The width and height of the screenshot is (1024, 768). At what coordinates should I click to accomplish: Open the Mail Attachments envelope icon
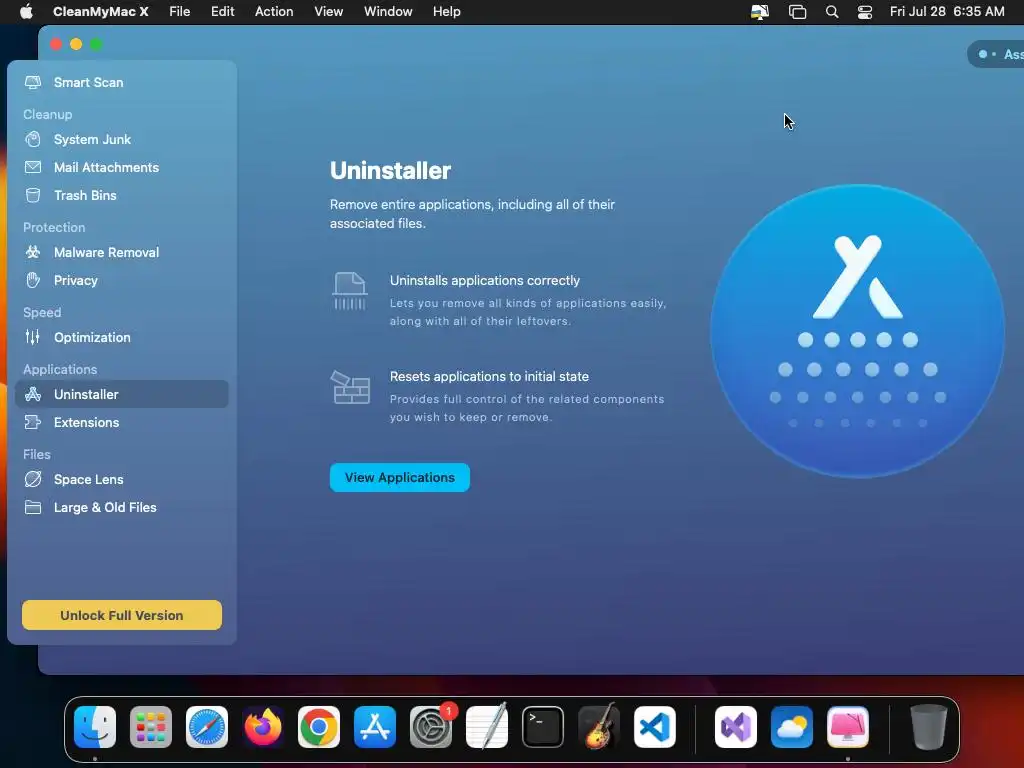pos(33,167)
